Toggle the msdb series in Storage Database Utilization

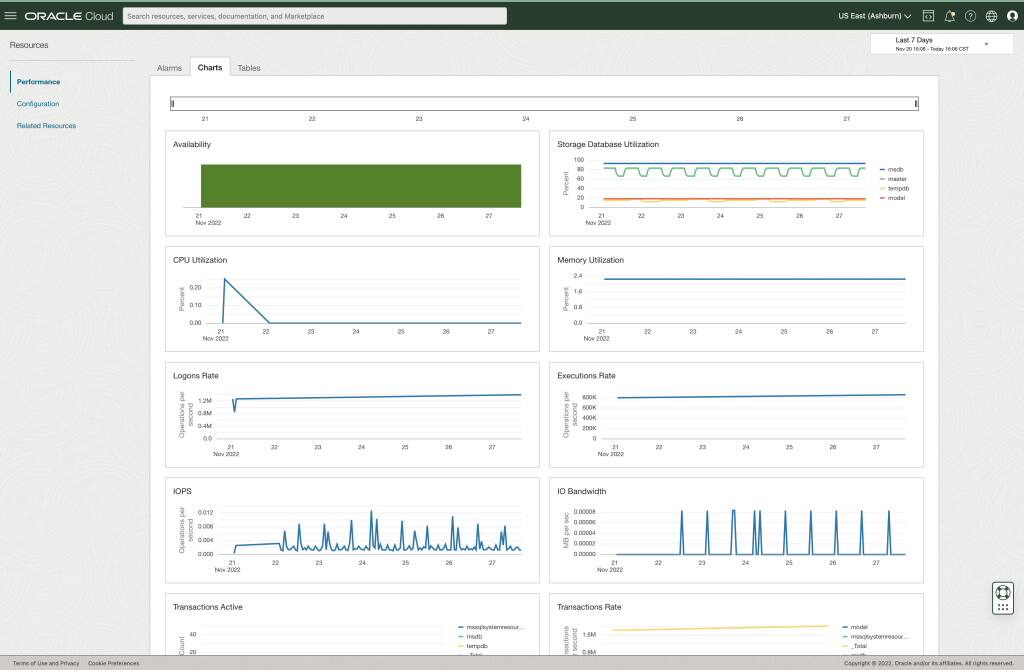tap(893, 169)
